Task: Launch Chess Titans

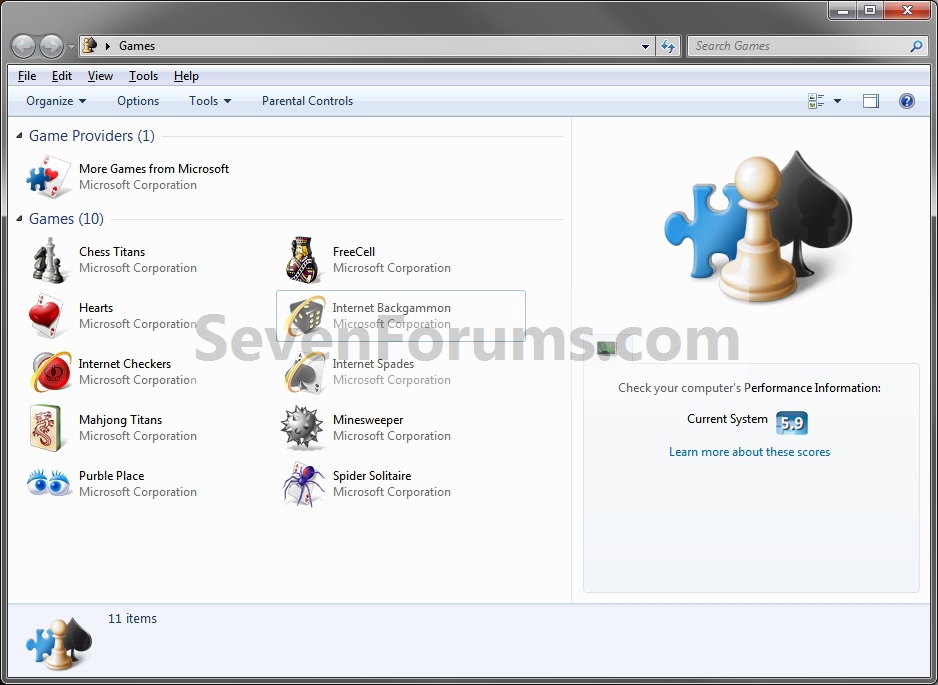Action: (111, 252)
